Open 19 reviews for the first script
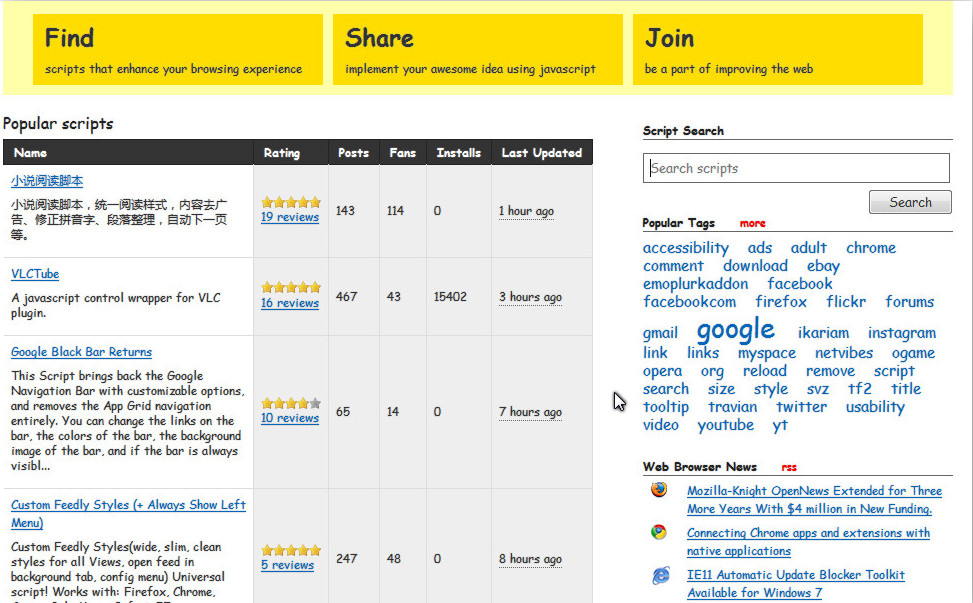This screenshot has height=603, width=973. coord(290,217)
